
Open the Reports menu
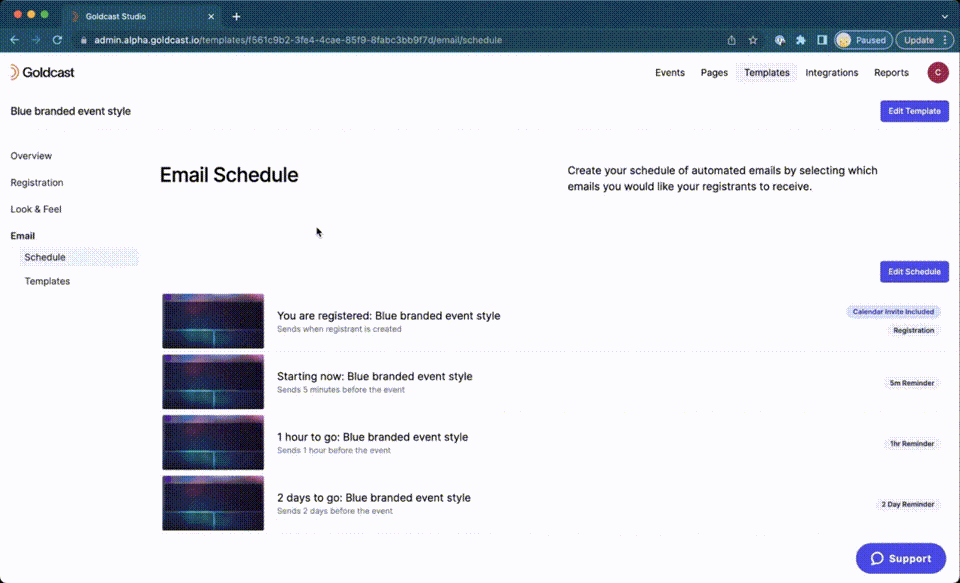(891, 72)
